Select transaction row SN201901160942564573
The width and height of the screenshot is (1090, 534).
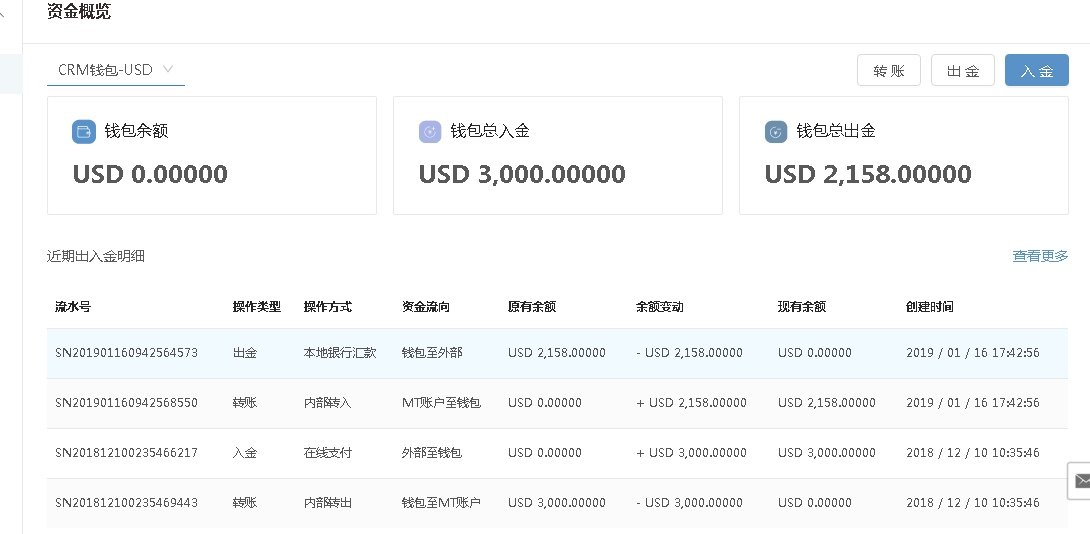(x=126, y=353)
